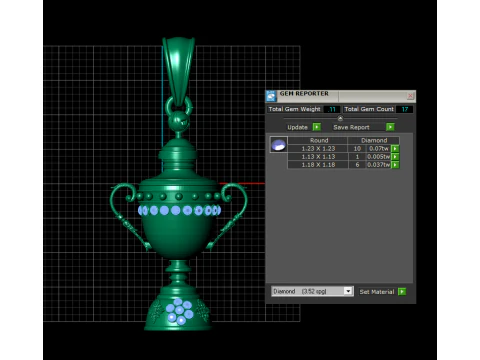Select the 1.18 X 1.18 size cell
The height and width of the screenshot is (360, 480).
[x=318, y=165]
